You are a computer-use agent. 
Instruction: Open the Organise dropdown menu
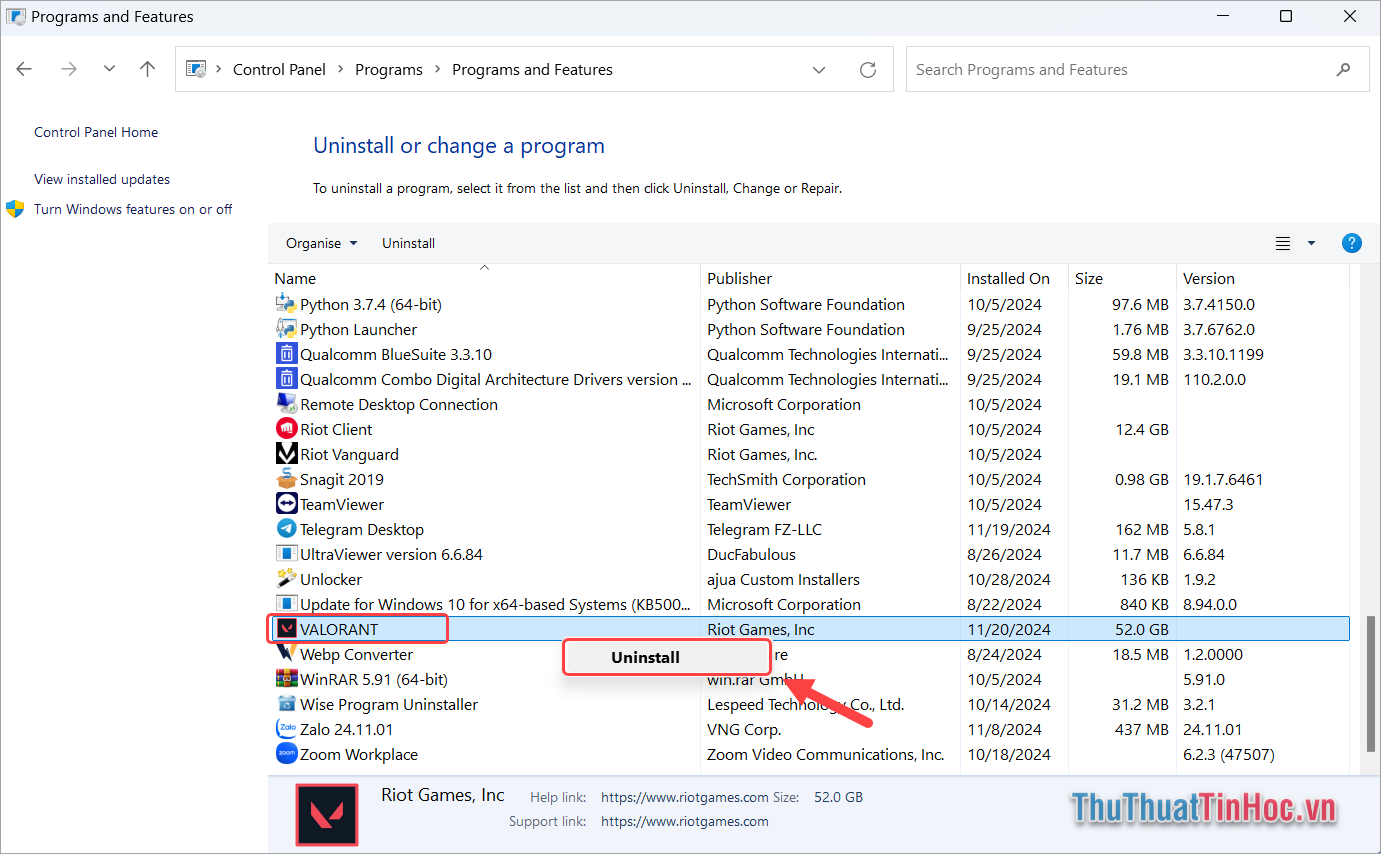(x=321, y=242)
